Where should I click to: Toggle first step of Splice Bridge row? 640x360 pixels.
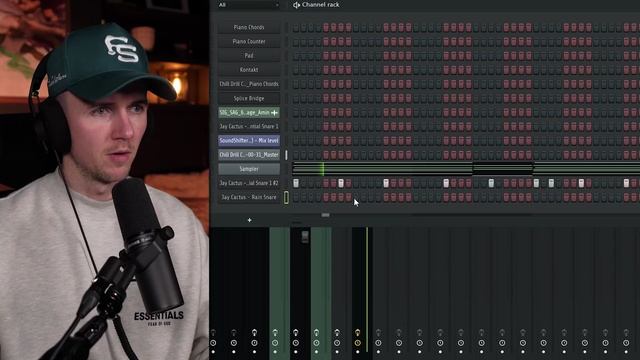296,98
